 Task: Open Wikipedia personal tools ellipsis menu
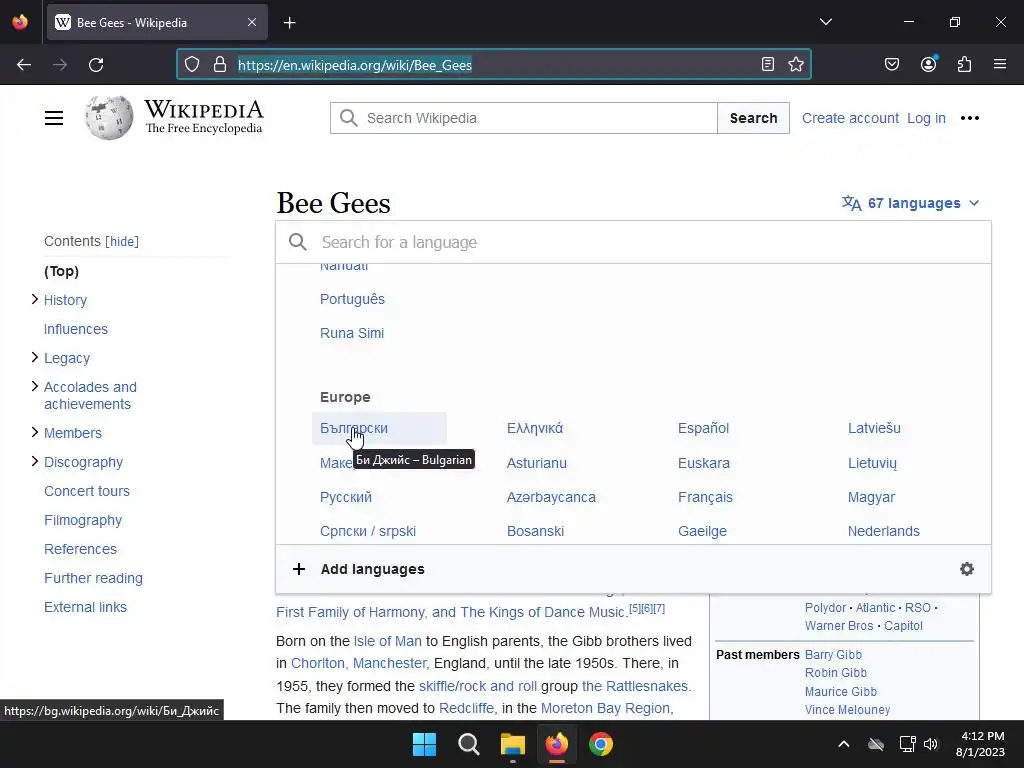970,118
